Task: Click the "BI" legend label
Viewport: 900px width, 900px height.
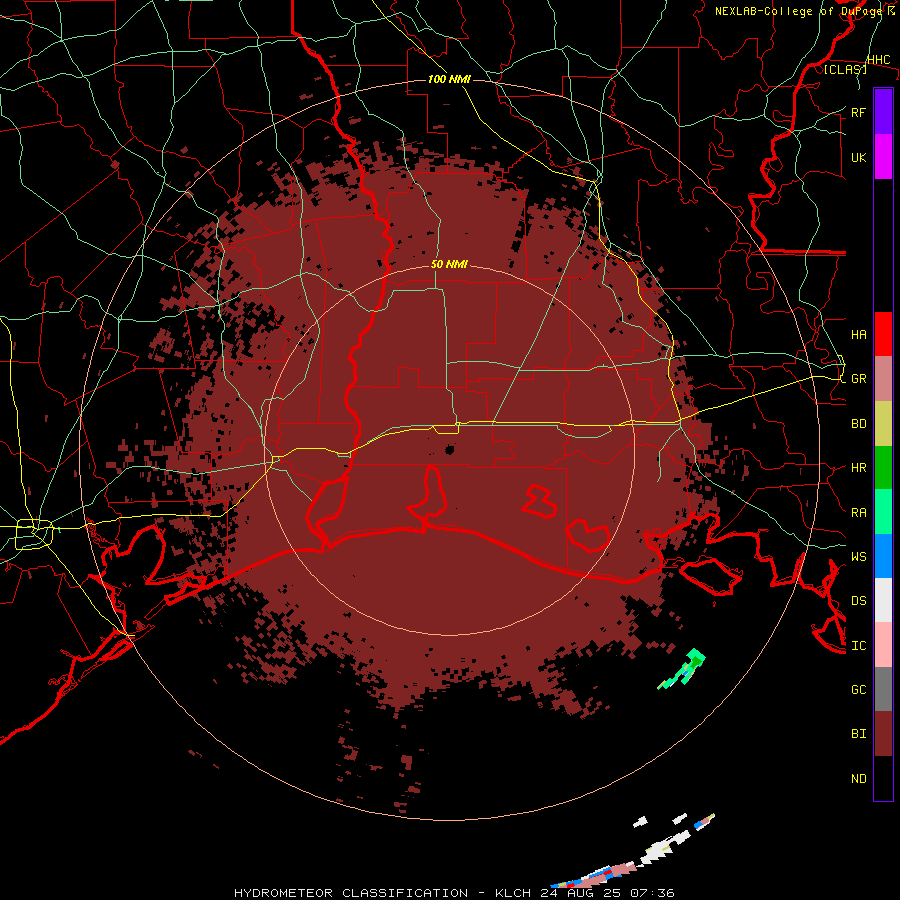Action: click(858, 734)
